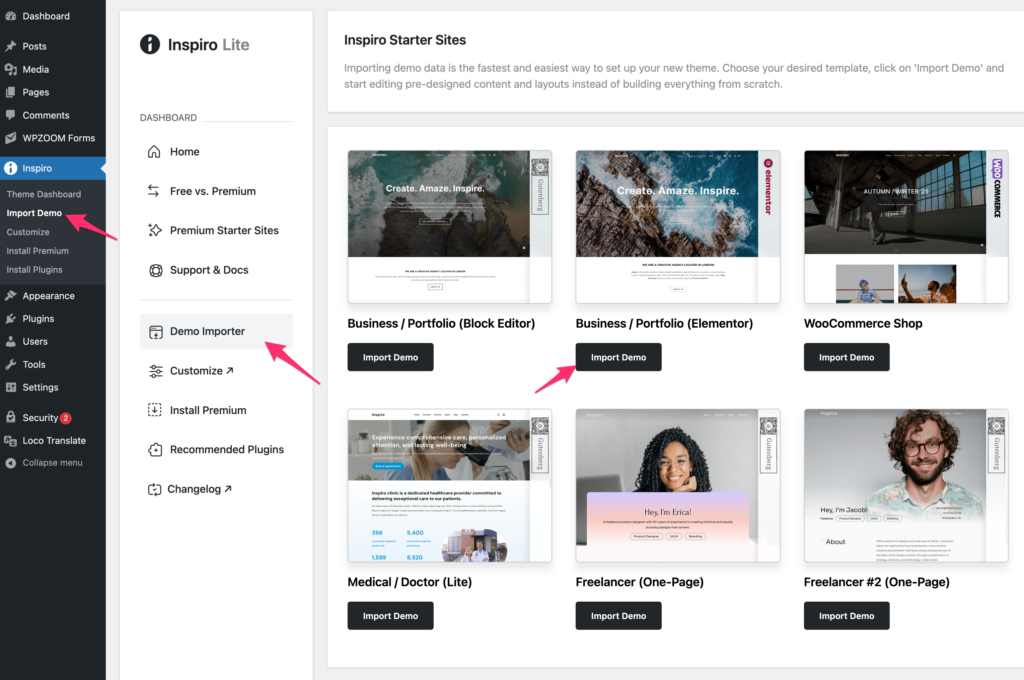Click the Home house icon

pyautogui.click(x=154, y=152)
